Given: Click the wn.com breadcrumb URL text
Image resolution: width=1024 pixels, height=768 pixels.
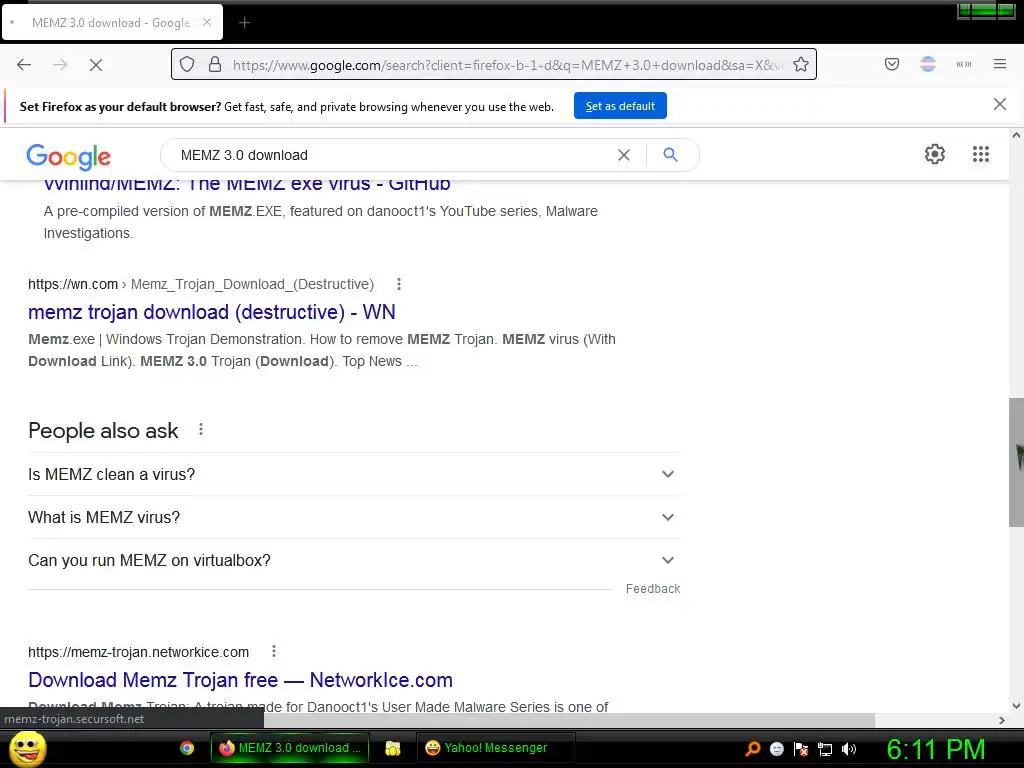Looking at the screenshot, I should point(200,284).
